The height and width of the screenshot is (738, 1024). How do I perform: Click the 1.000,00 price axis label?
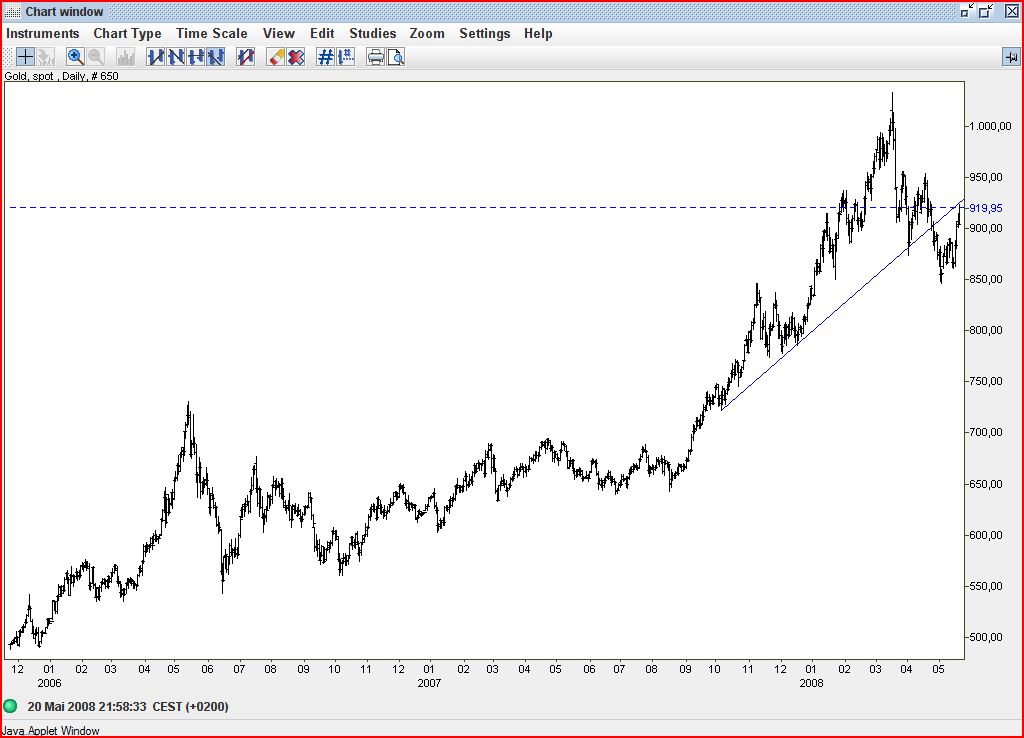pos(990,126)
